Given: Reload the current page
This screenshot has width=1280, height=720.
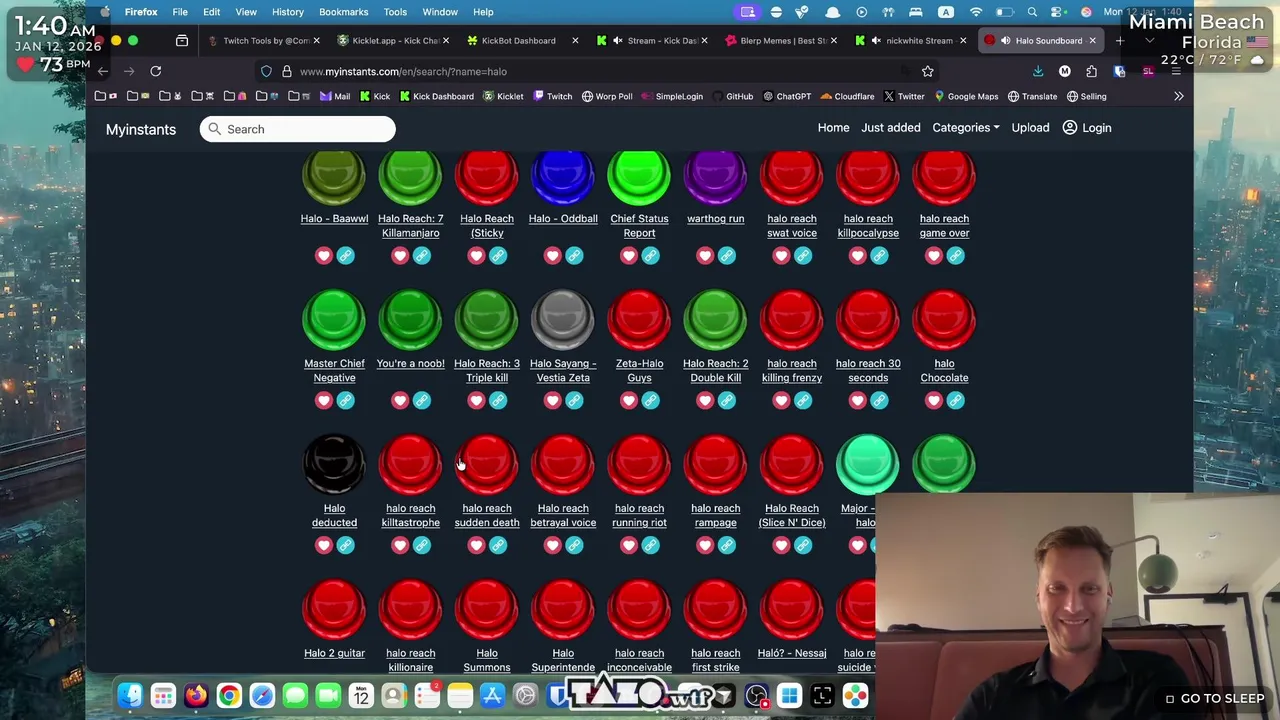Looking at the screenshot, I should click(x=156, y=71).
